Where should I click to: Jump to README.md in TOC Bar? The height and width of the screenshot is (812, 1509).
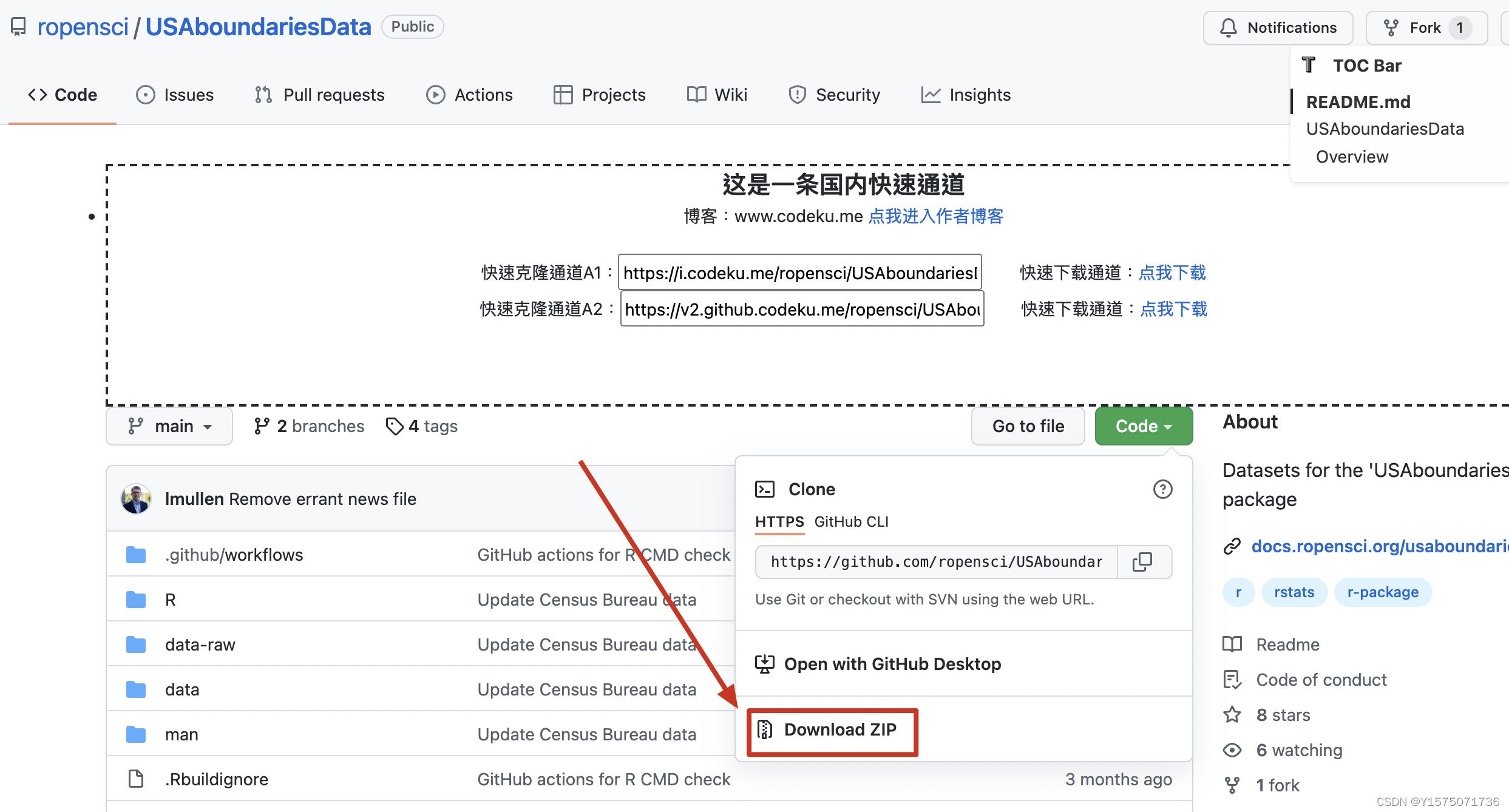(x=1358, y=102)
